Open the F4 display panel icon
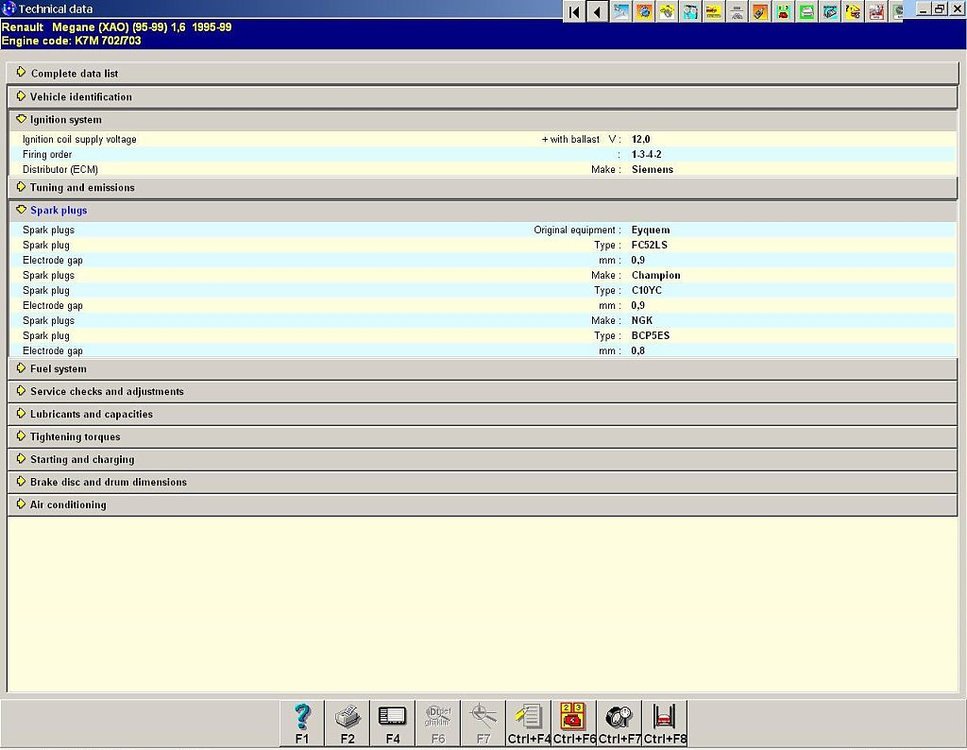 [393, 723]
